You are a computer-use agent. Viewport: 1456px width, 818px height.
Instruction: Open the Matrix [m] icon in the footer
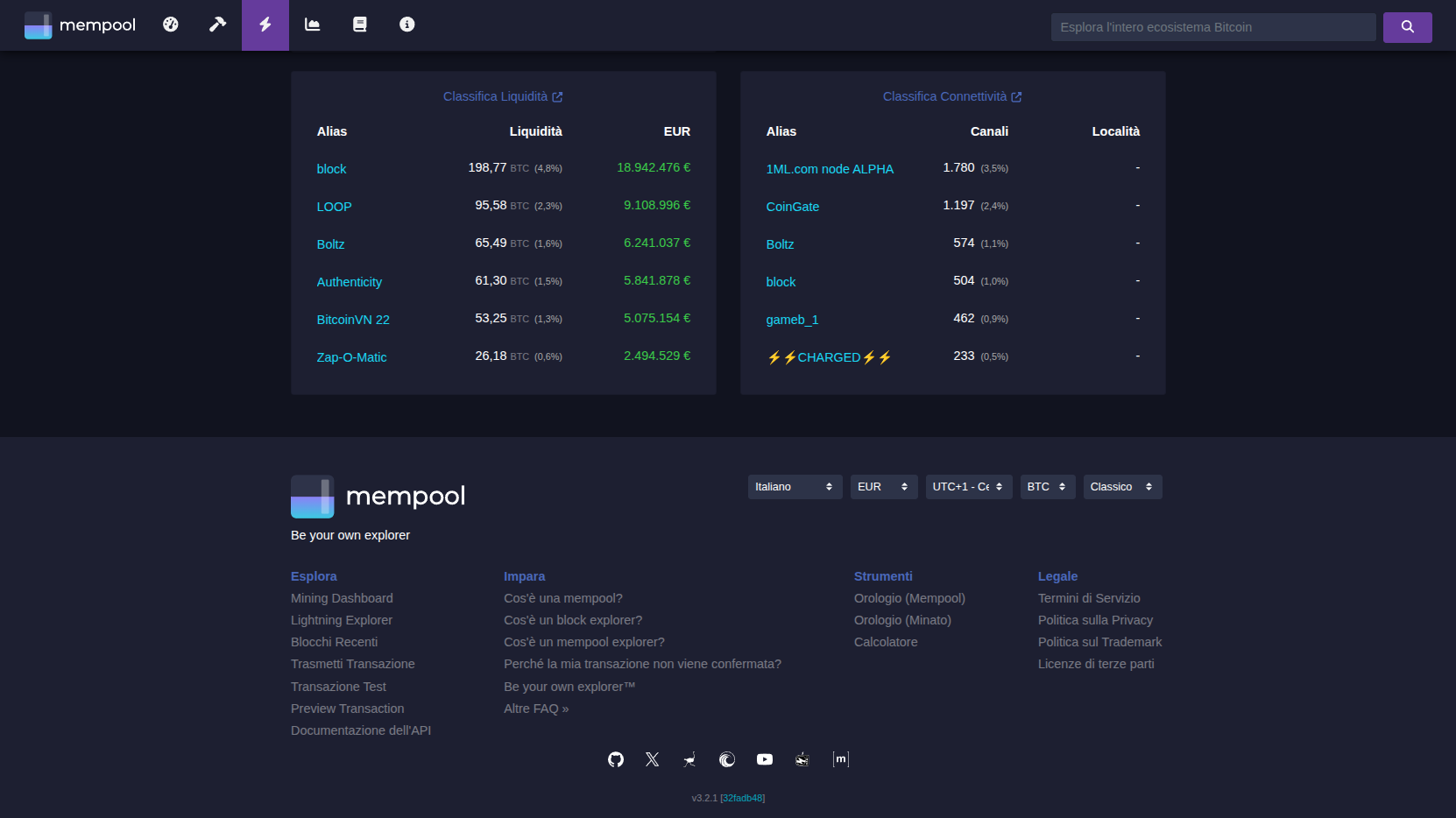(x=841, y=759)
